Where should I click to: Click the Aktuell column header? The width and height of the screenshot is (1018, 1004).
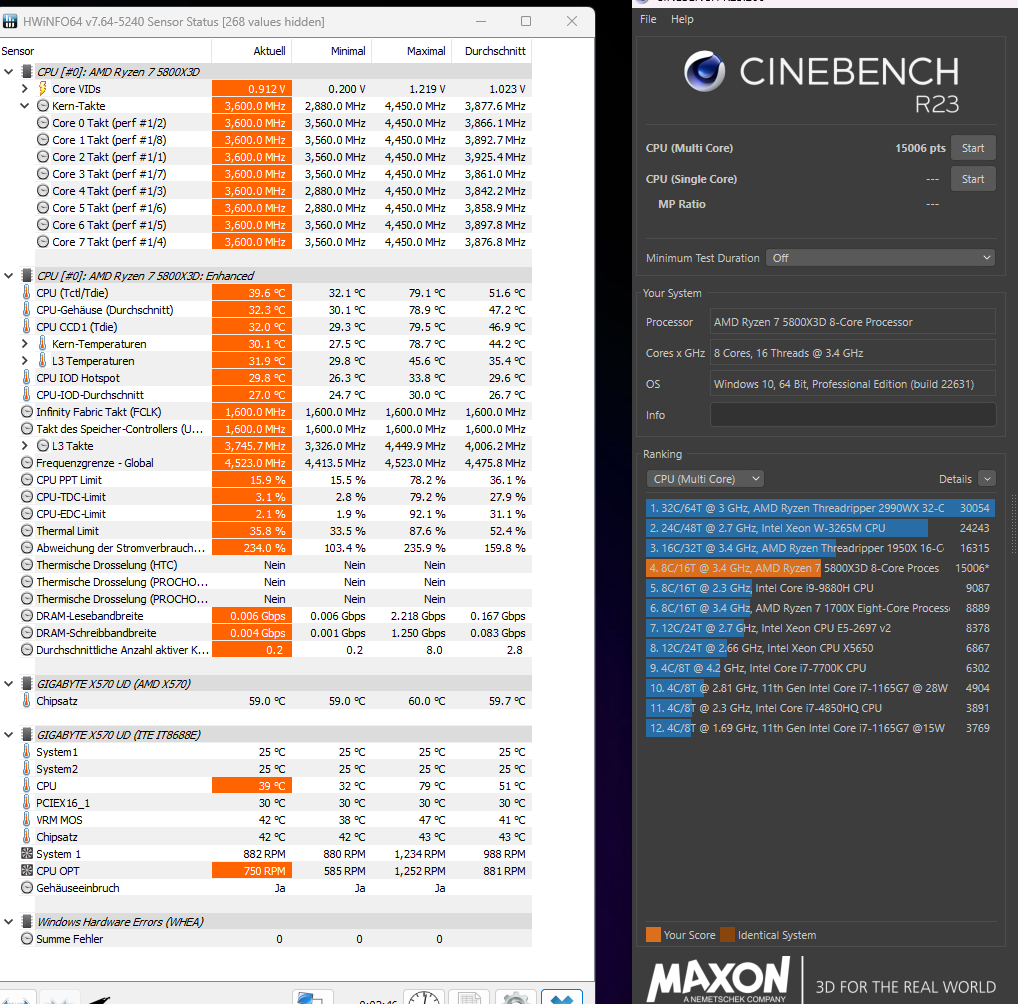pos(252,51)
